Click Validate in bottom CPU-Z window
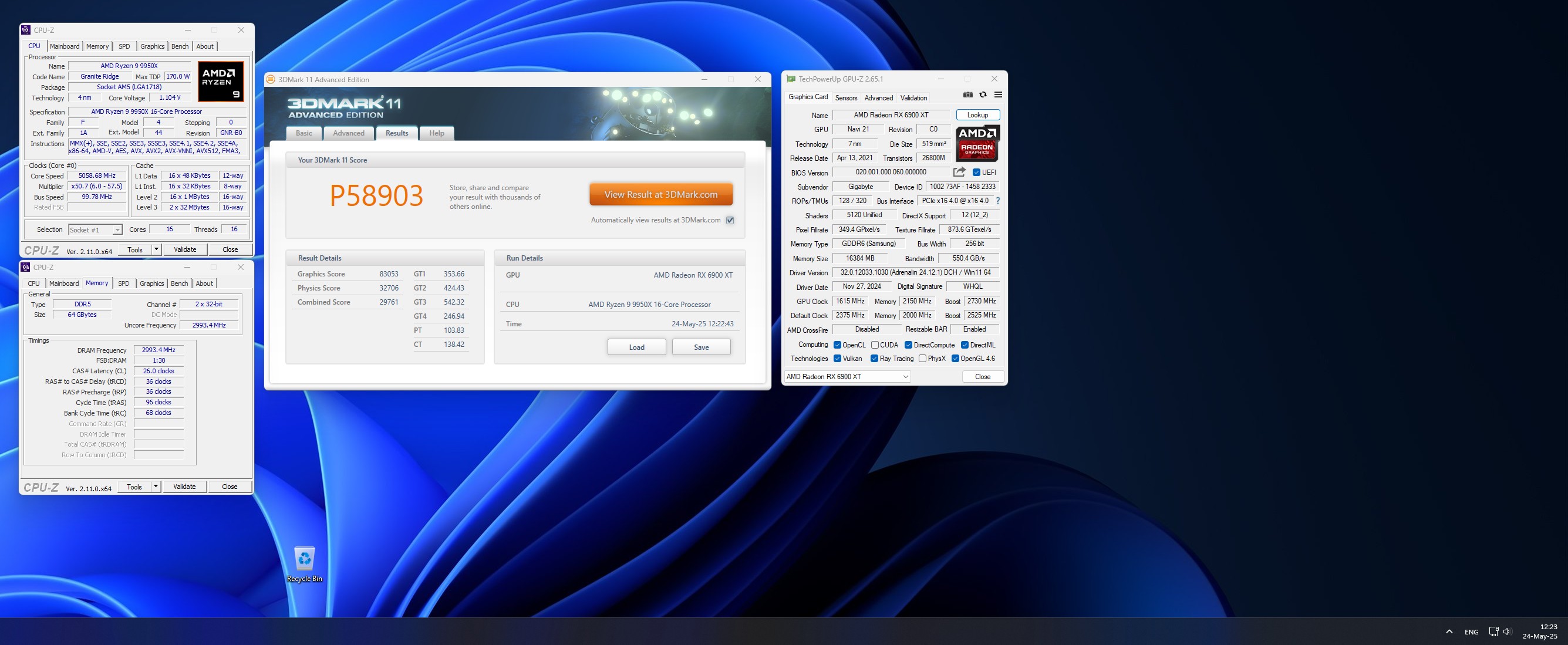The width and height of the screenshot is (1568, 645). tap(184, 487)
